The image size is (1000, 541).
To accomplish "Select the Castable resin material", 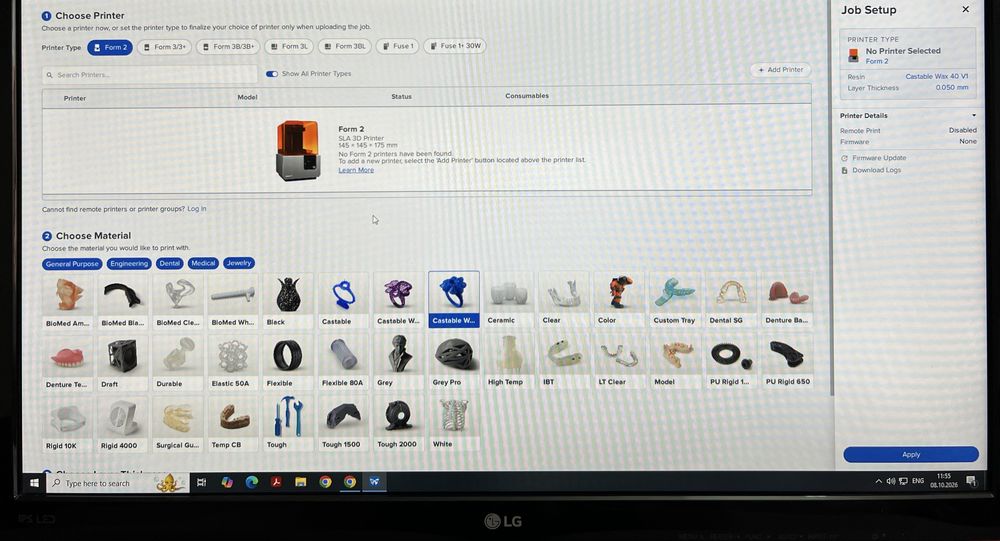I will click(343, 300).
